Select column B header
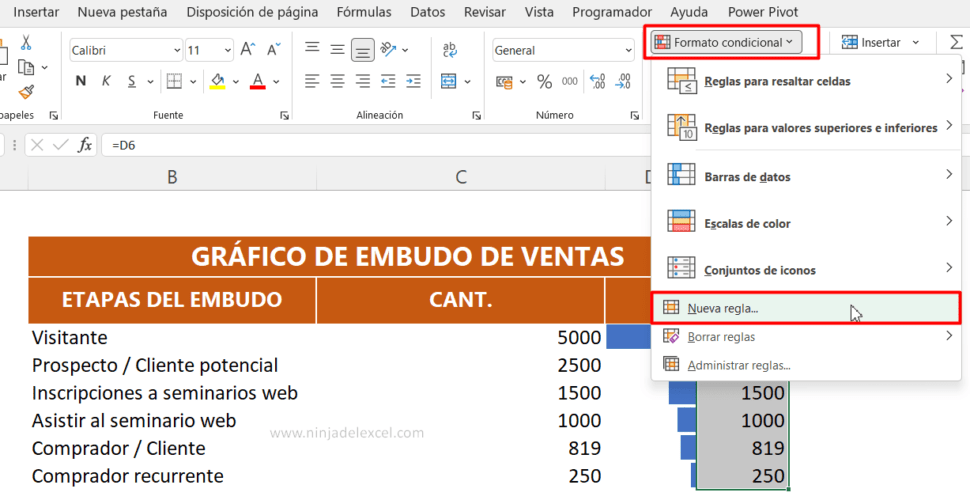 point(172,178)
